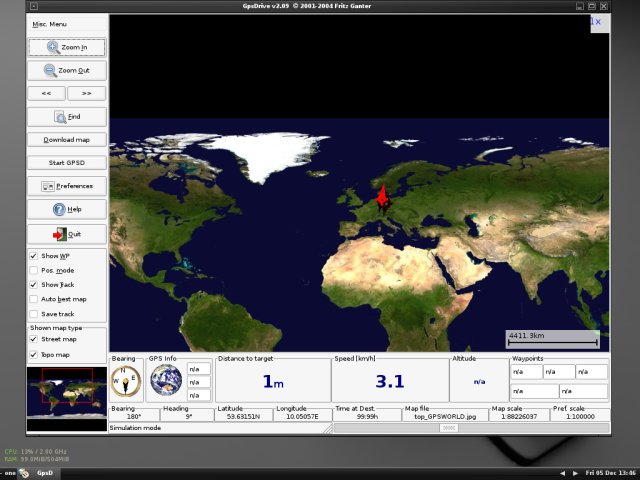Disable the Show WP checkbox
This screenshot has height=480, width=640.
[x=34, y=256]
